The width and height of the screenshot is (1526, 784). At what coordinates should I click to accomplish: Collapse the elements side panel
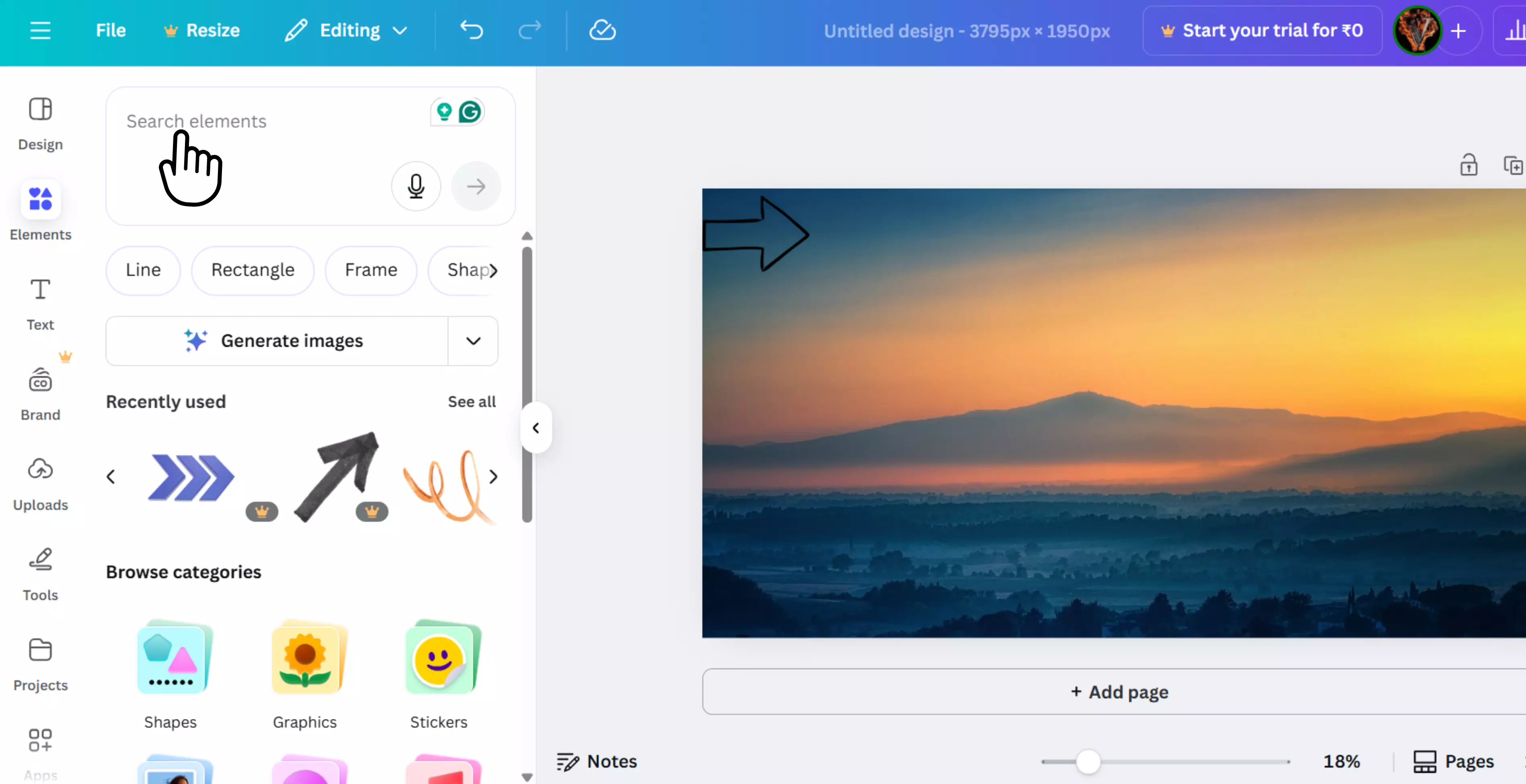[x=536, y=427]
